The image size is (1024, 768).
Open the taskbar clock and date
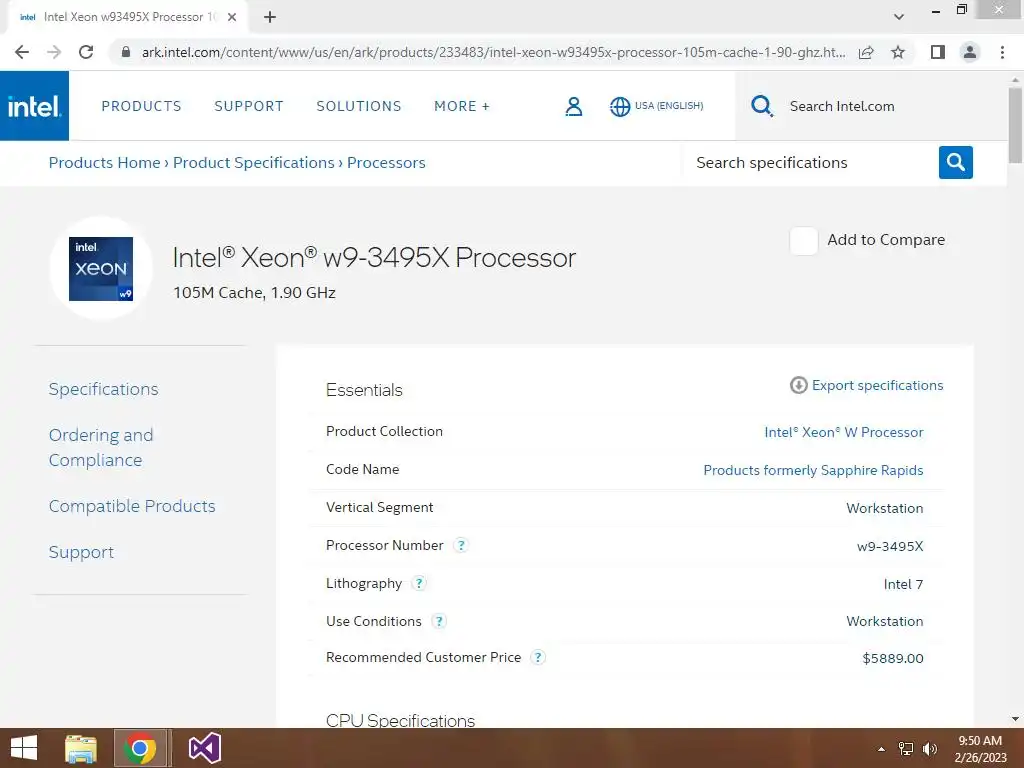[980, 749]
